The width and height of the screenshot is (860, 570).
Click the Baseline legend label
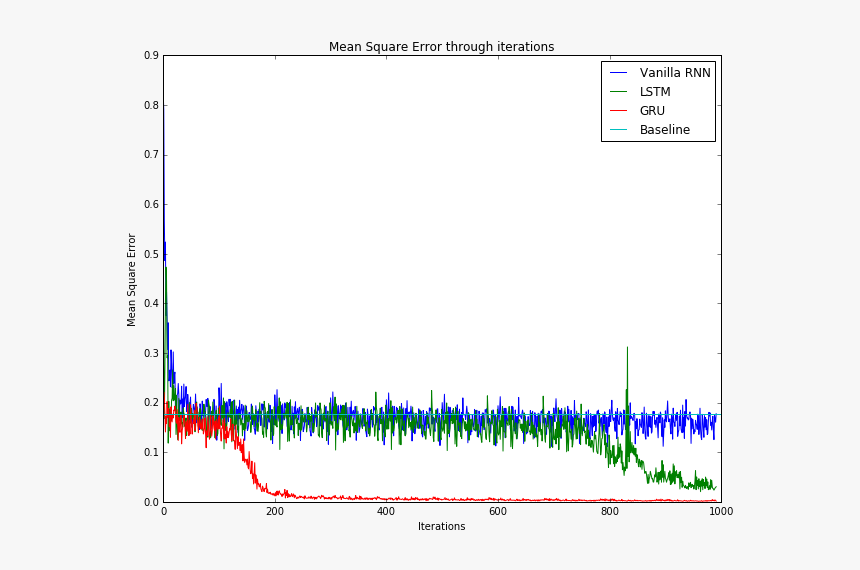[664, 130]
